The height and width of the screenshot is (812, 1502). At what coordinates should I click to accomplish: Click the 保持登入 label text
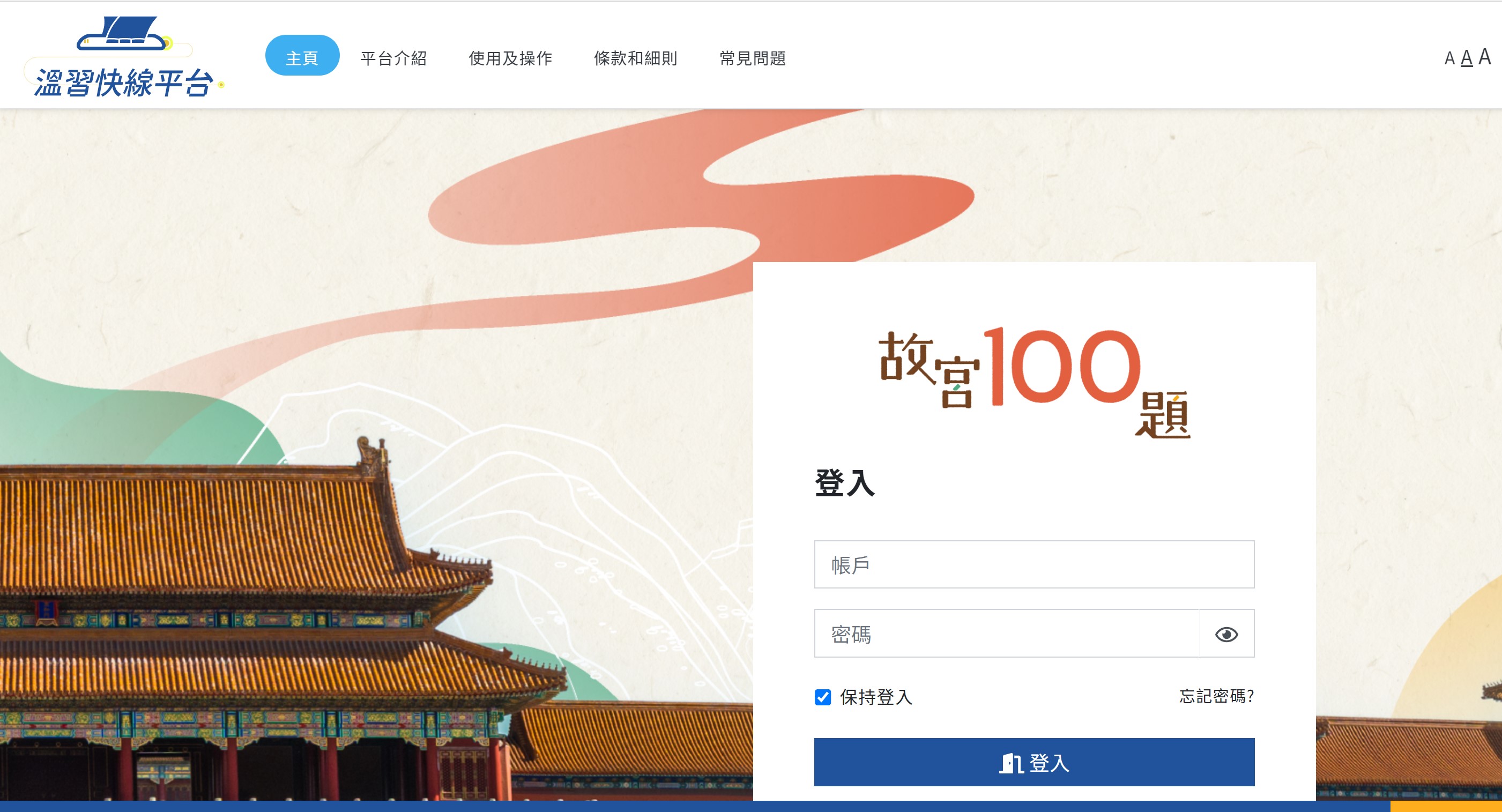(x=876, y=697)
